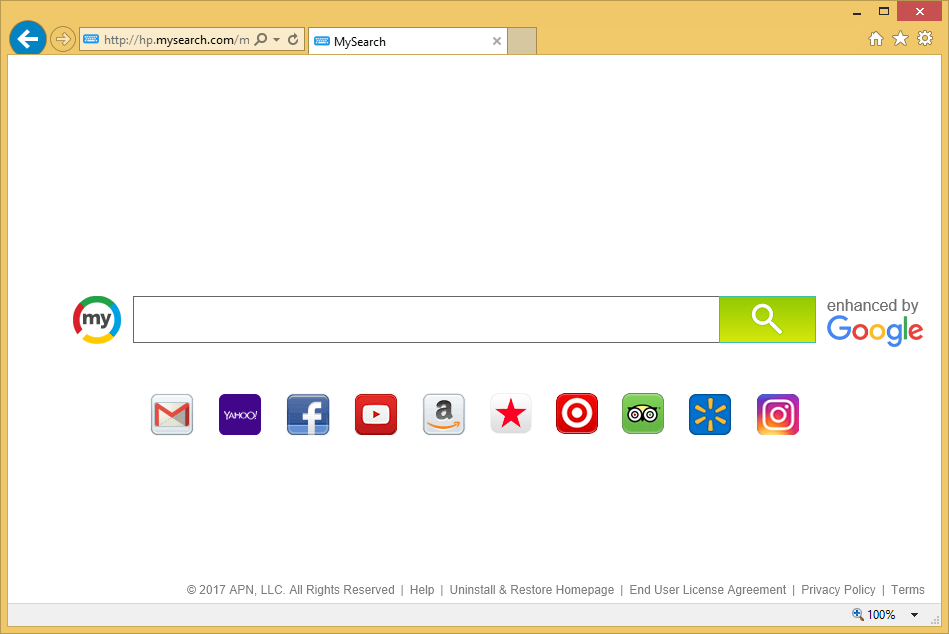Open the Uninstall & Restore Homepage link
Screen dimensions: 949x634
coord(531,590)
